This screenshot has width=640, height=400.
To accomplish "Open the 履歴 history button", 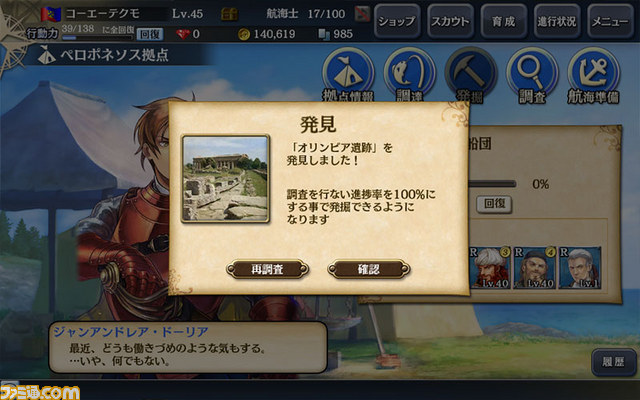I will pyautogui.click(x=613, y=362).
